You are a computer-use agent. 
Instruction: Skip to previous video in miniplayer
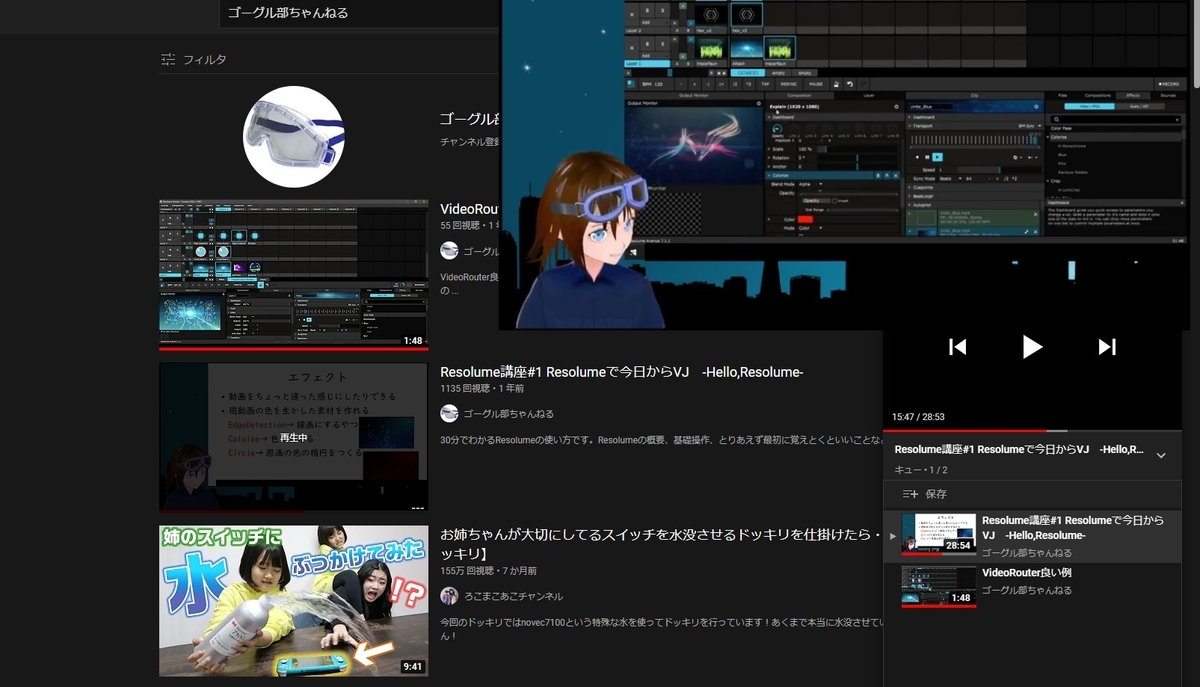coord(957,347)
